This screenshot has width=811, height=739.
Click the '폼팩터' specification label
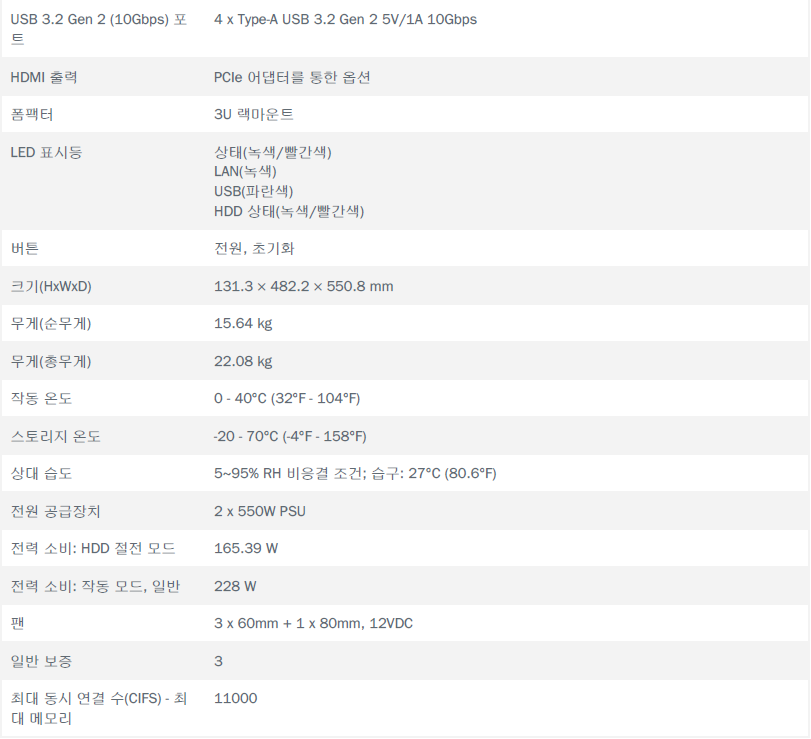pos(32,114)
